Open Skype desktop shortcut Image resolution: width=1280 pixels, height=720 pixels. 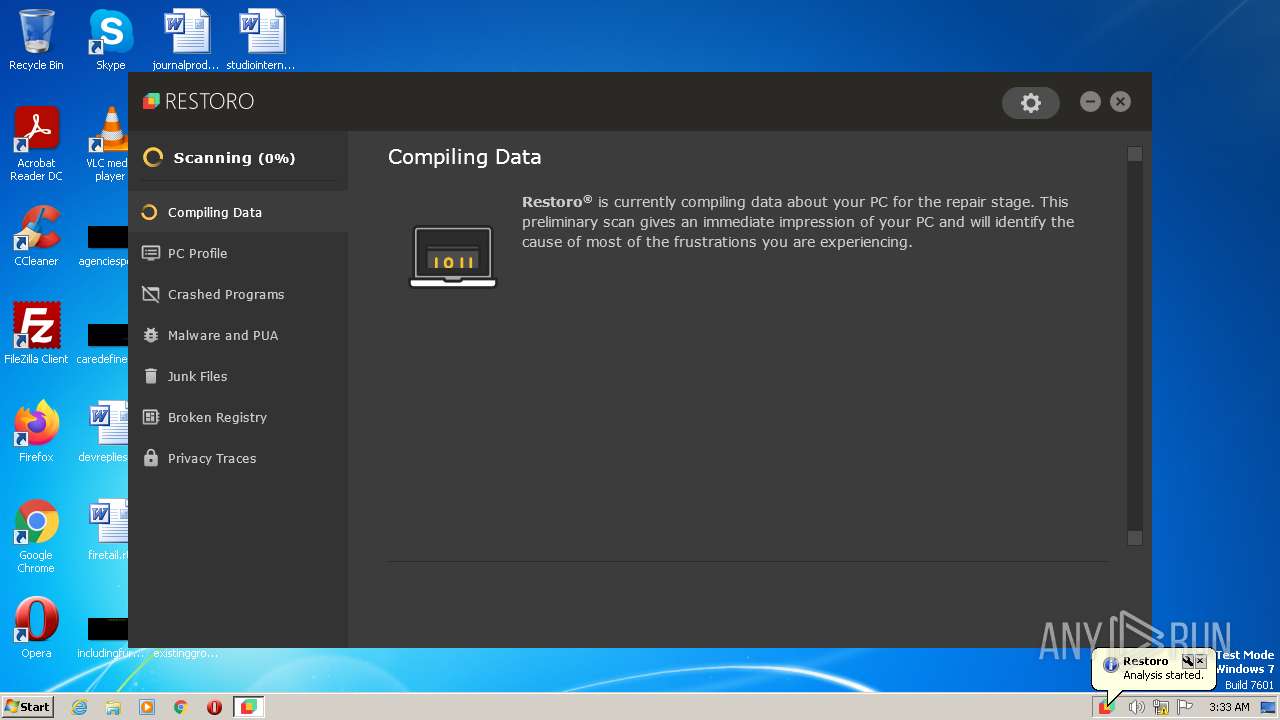click(x=110, y=40)
